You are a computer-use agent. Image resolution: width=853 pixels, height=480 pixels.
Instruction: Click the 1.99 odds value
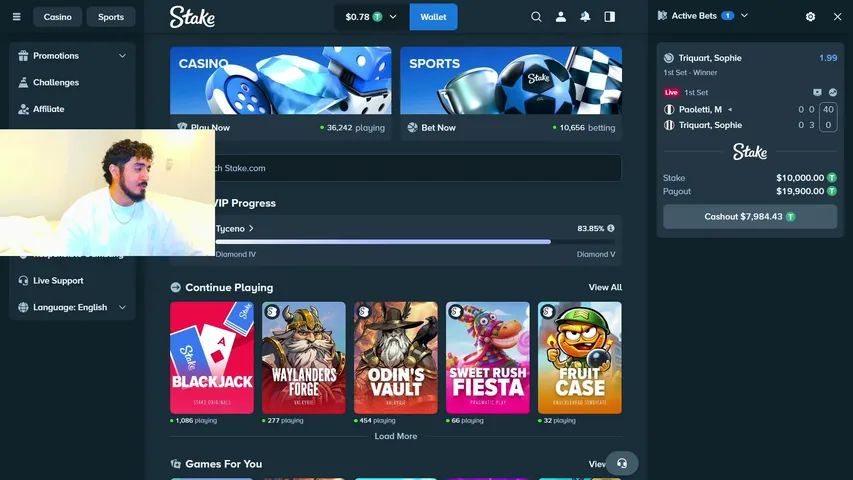point(828,58)
